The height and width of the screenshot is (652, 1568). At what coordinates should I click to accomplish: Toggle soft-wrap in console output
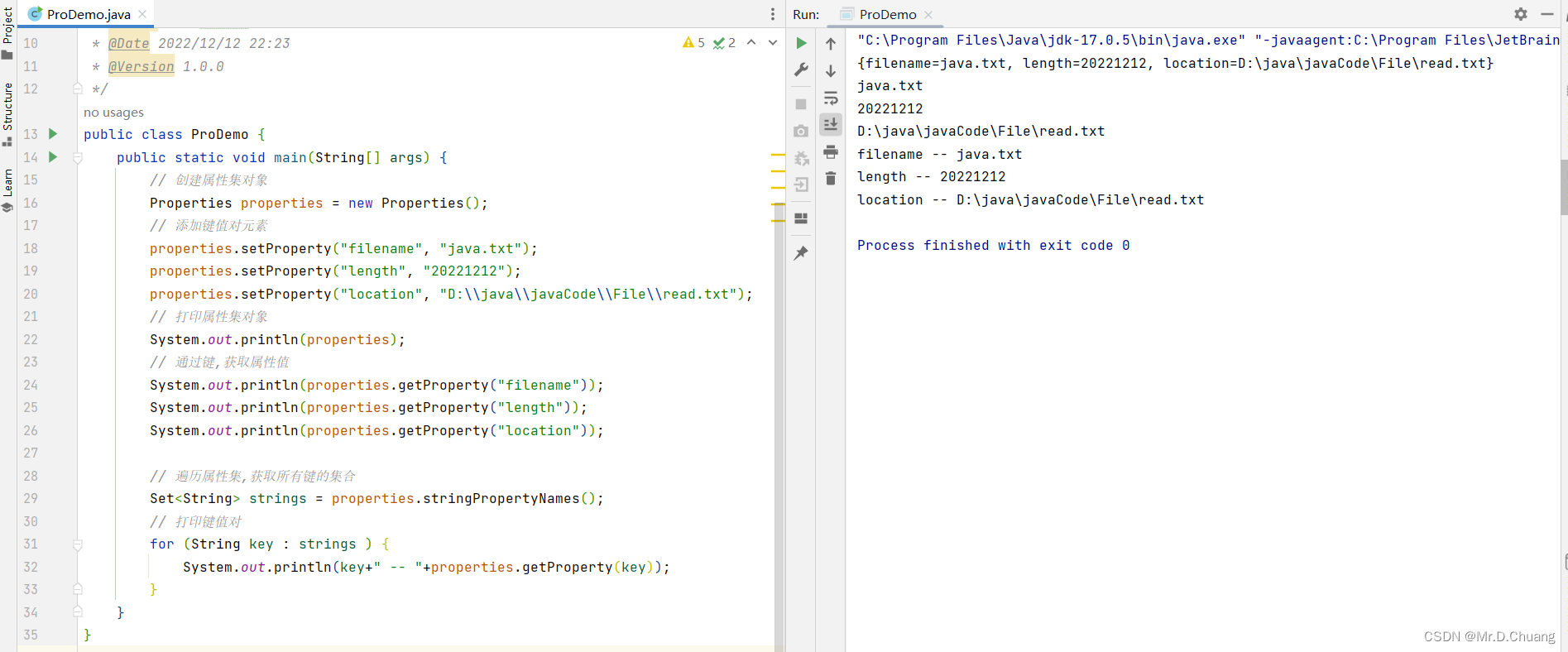click(x=831, y=98)
